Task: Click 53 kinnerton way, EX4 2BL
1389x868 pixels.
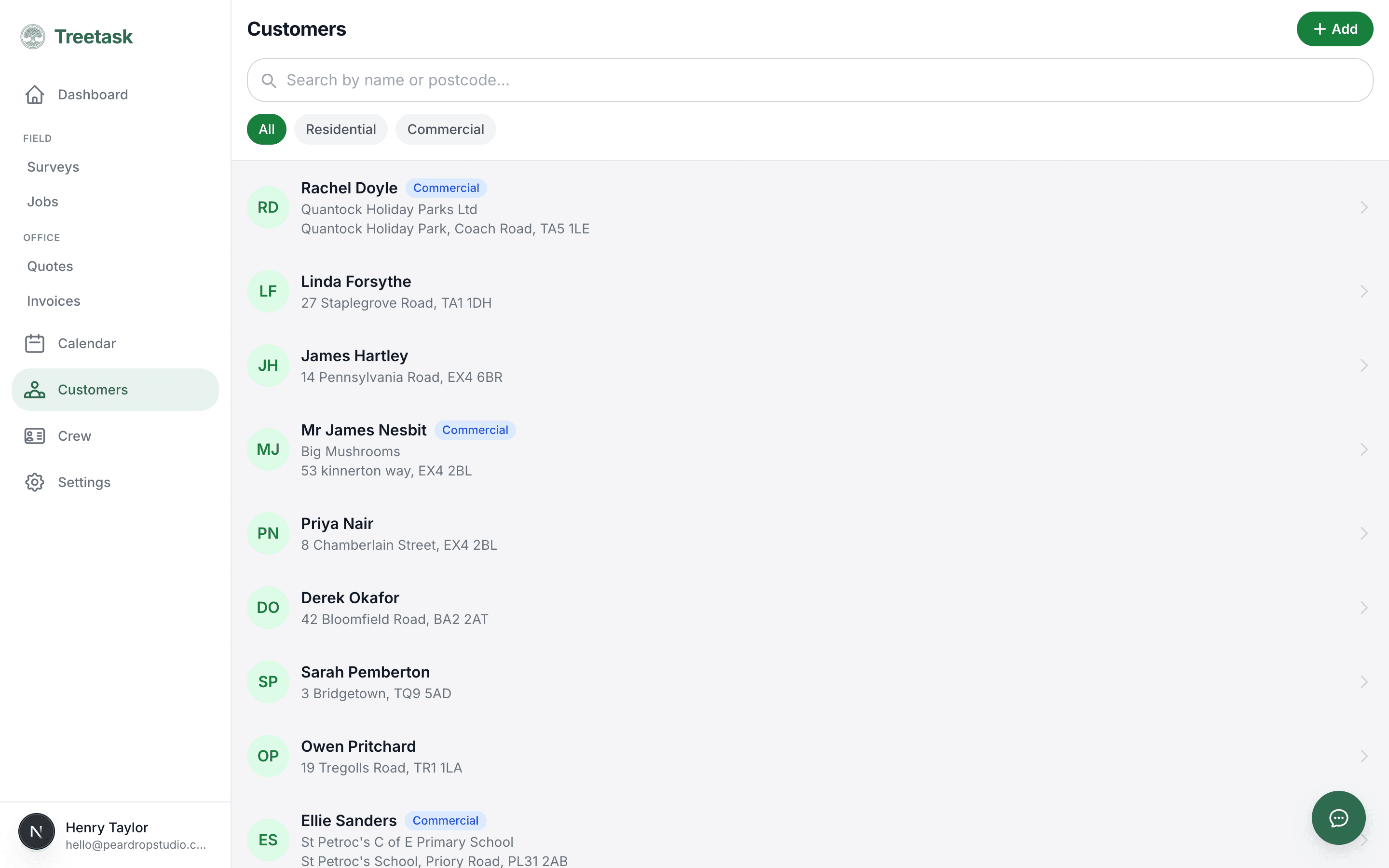Action: 386,471
